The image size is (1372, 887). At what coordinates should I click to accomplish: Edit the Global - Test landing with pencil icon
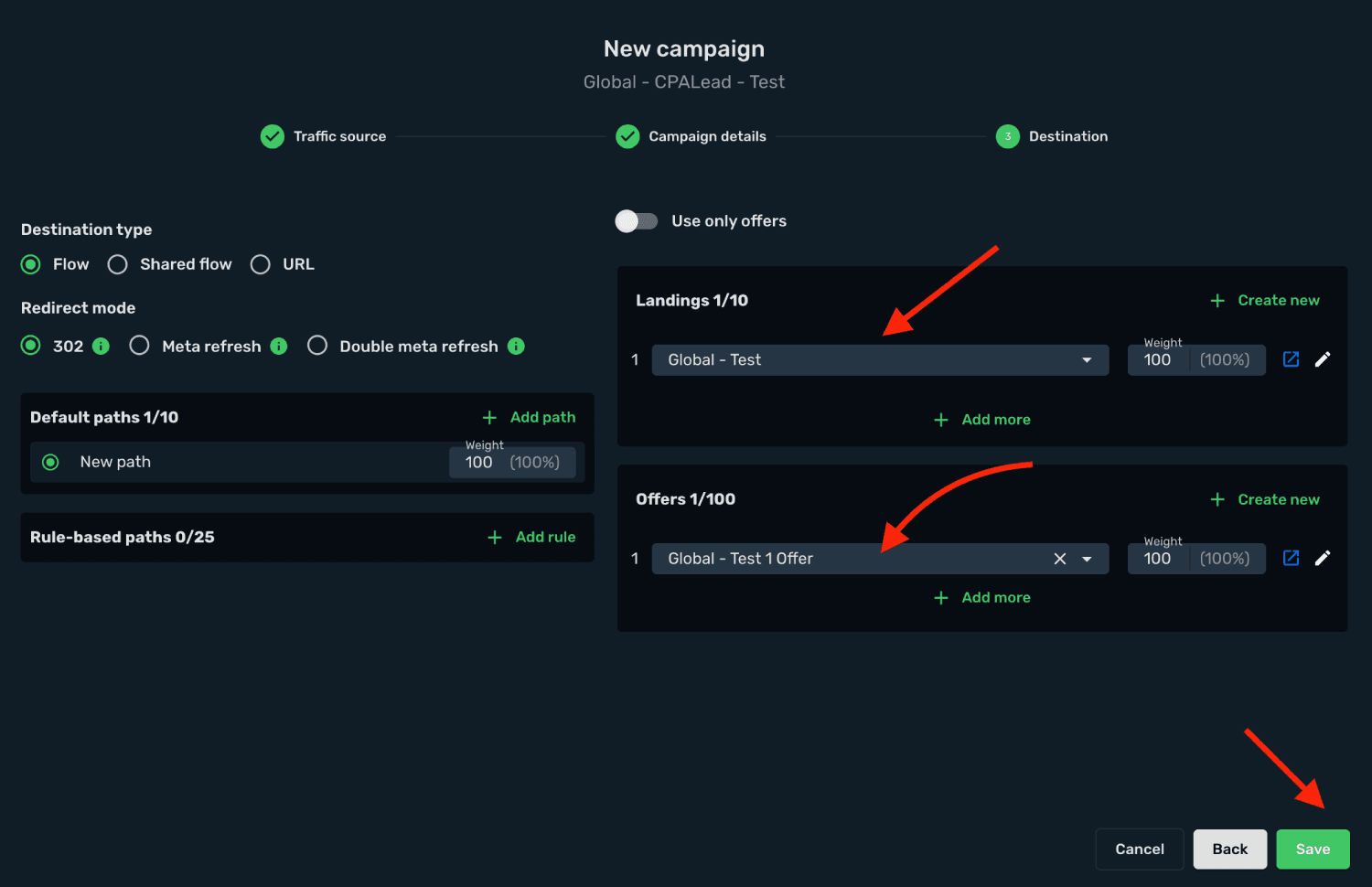coord(1323,359)
